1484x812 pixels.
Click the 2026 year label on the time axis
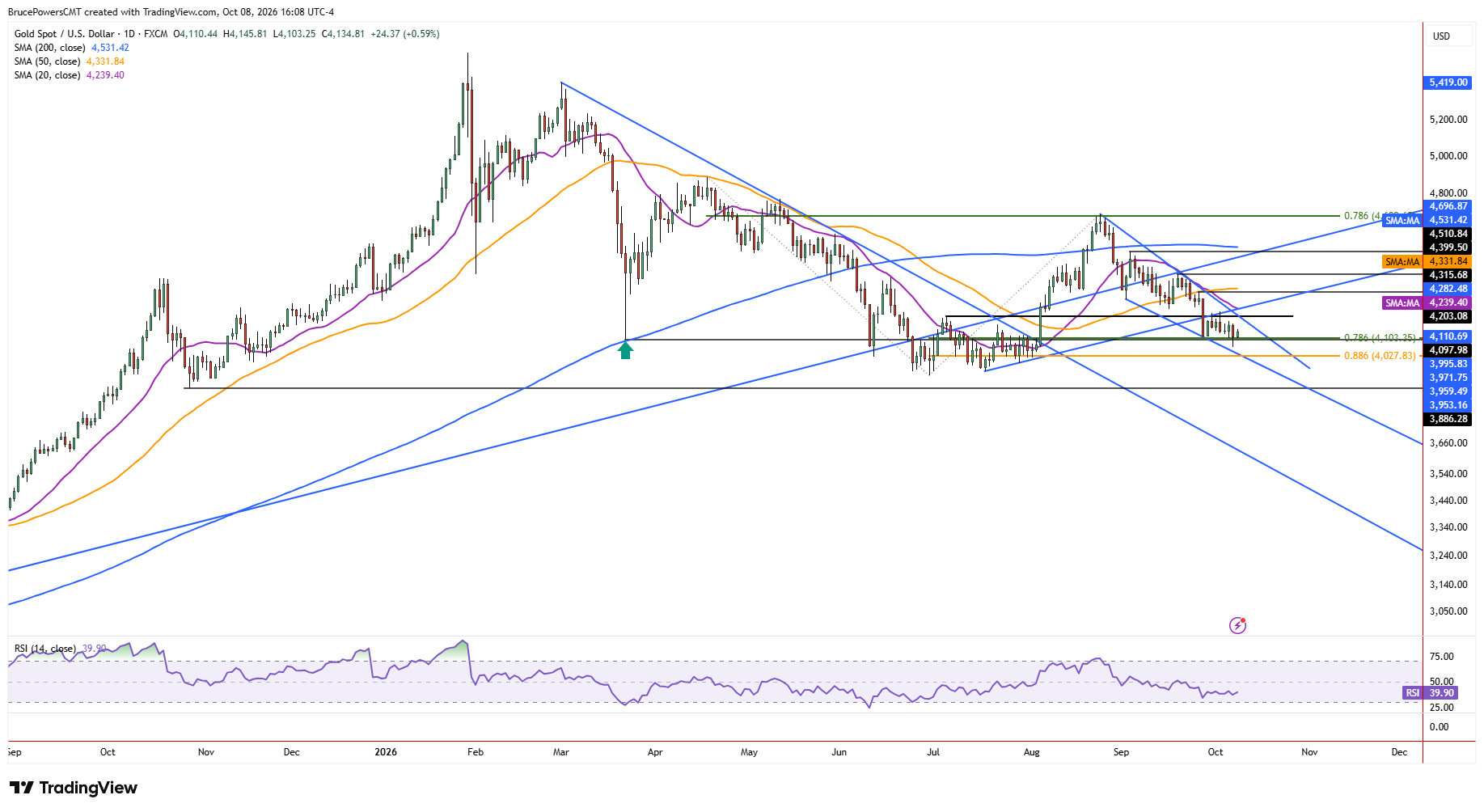point(386,752)
